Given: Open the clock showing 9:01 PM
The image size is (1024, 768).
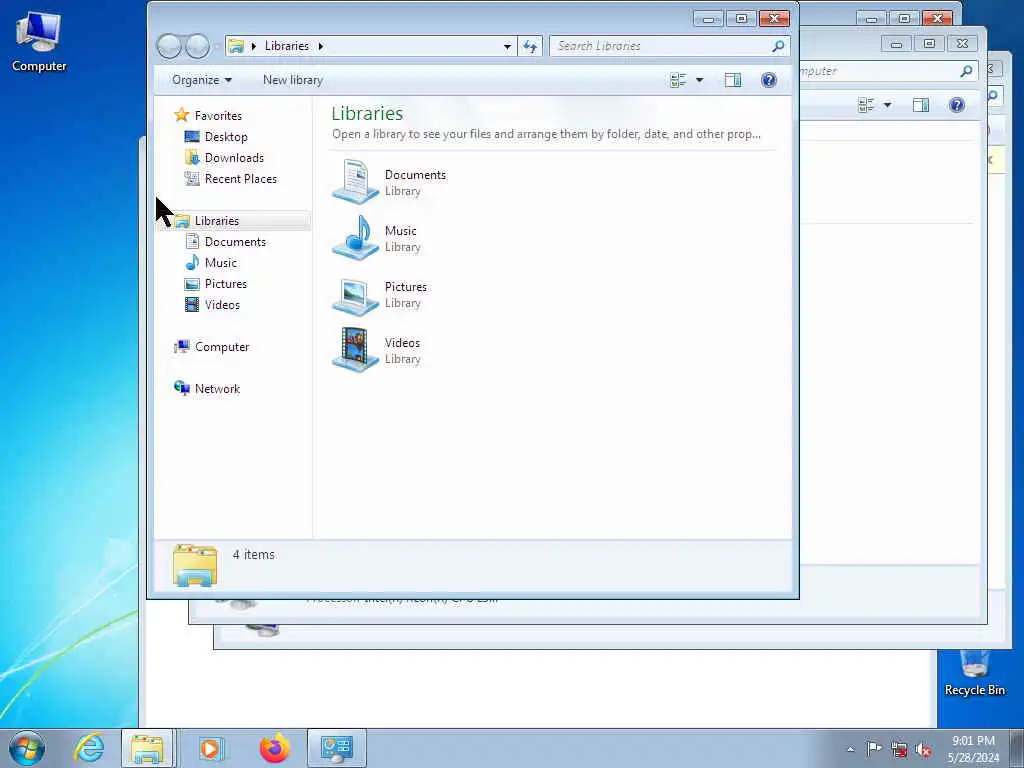Looking at the screenshot, I should 973,748.
